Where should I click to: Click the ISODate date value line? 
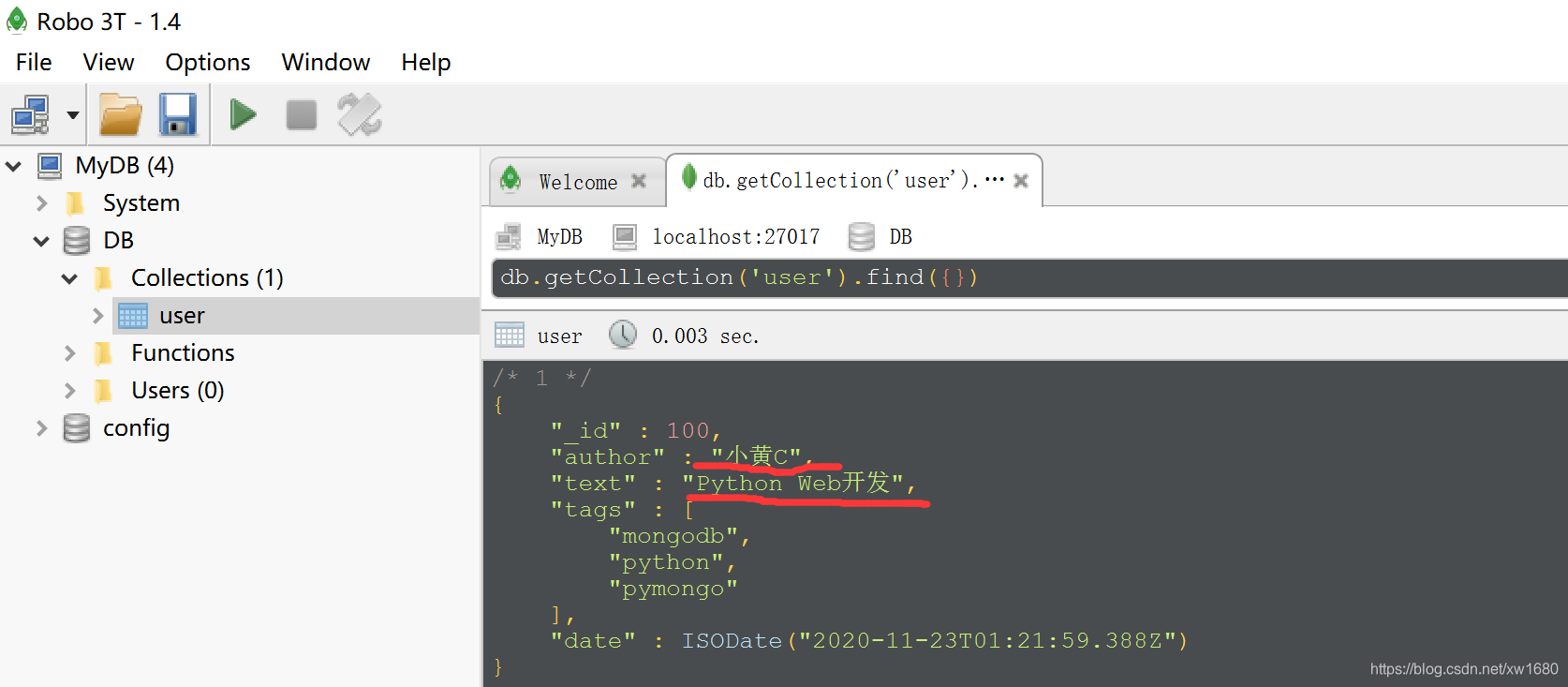click(868, 641)
